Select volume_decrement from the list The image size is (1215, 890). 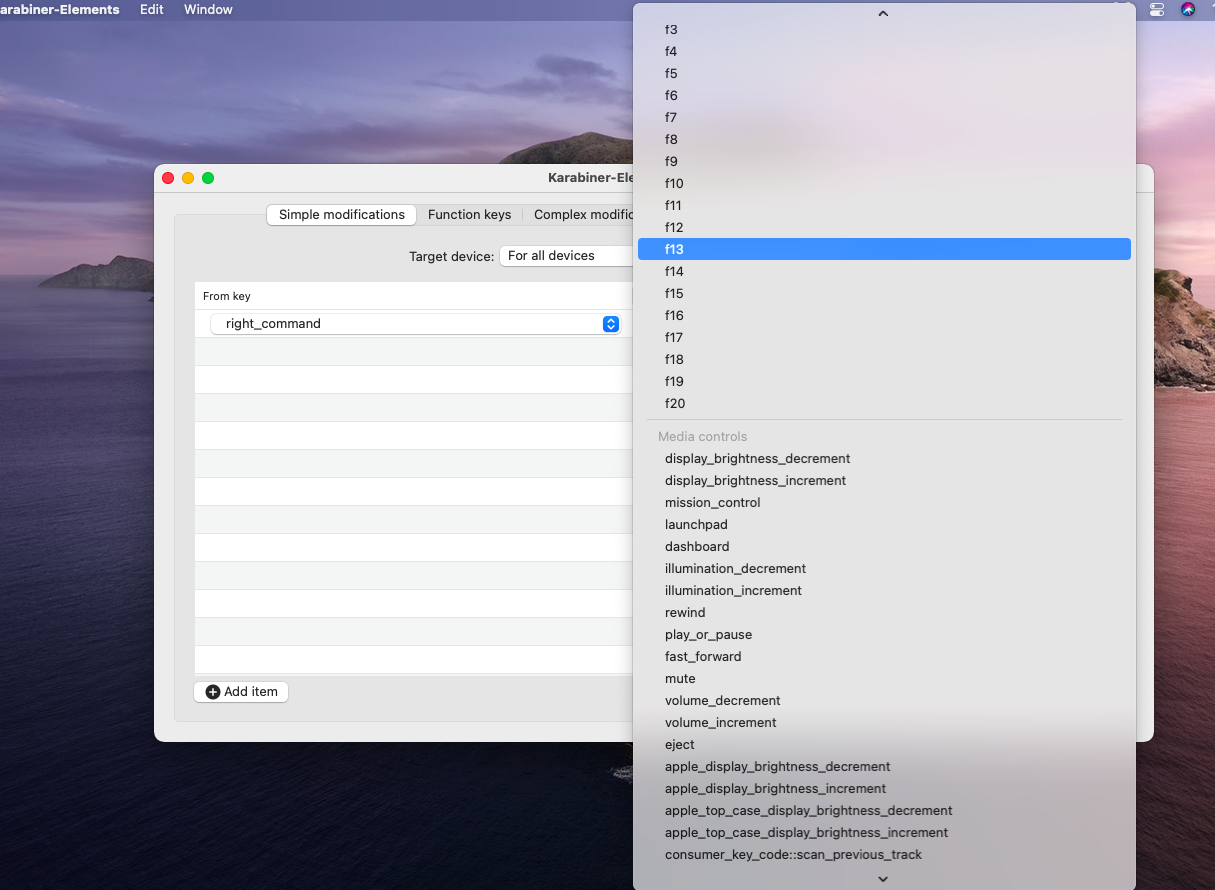click(884, 700)
